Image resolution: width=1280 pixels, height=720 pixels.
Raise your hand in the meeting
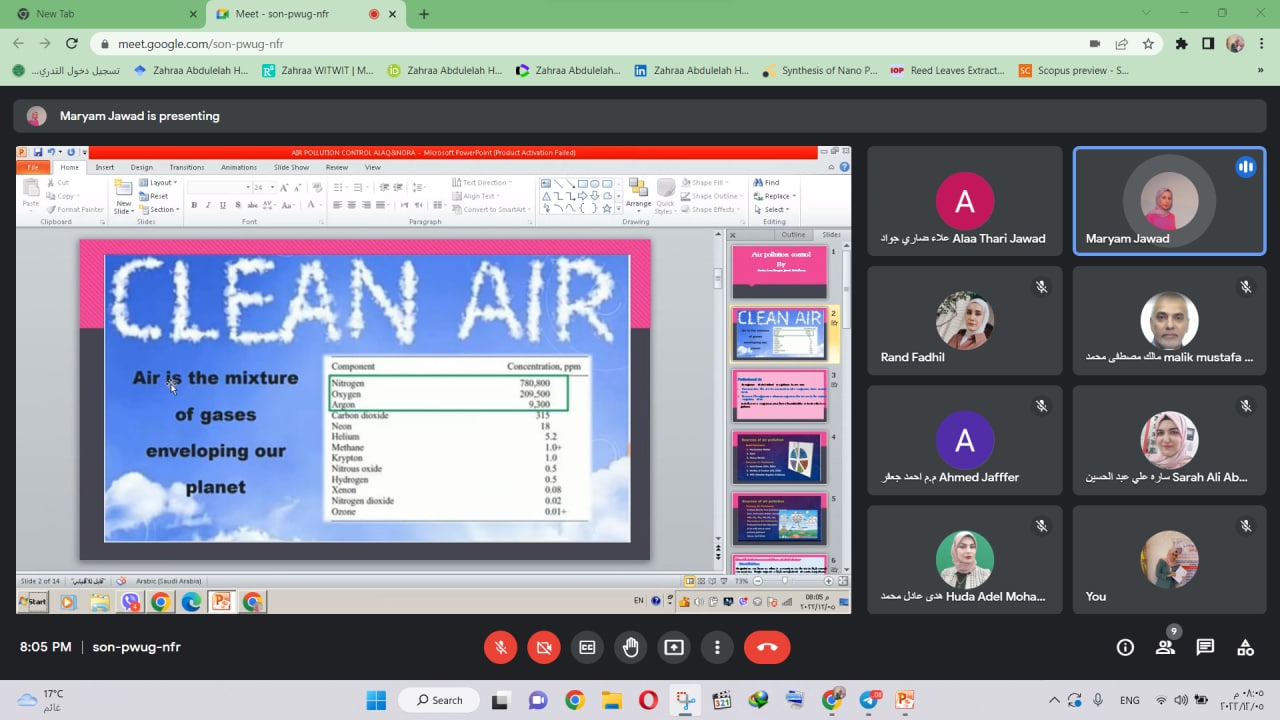(x=631, y=647)
